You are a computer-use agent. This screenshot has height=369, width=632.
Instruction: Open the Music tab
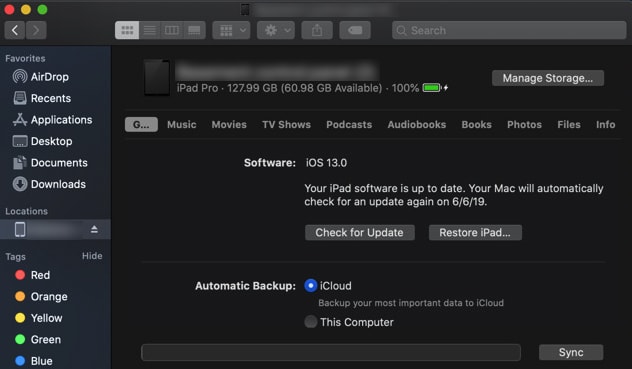[x=182, y=124]
